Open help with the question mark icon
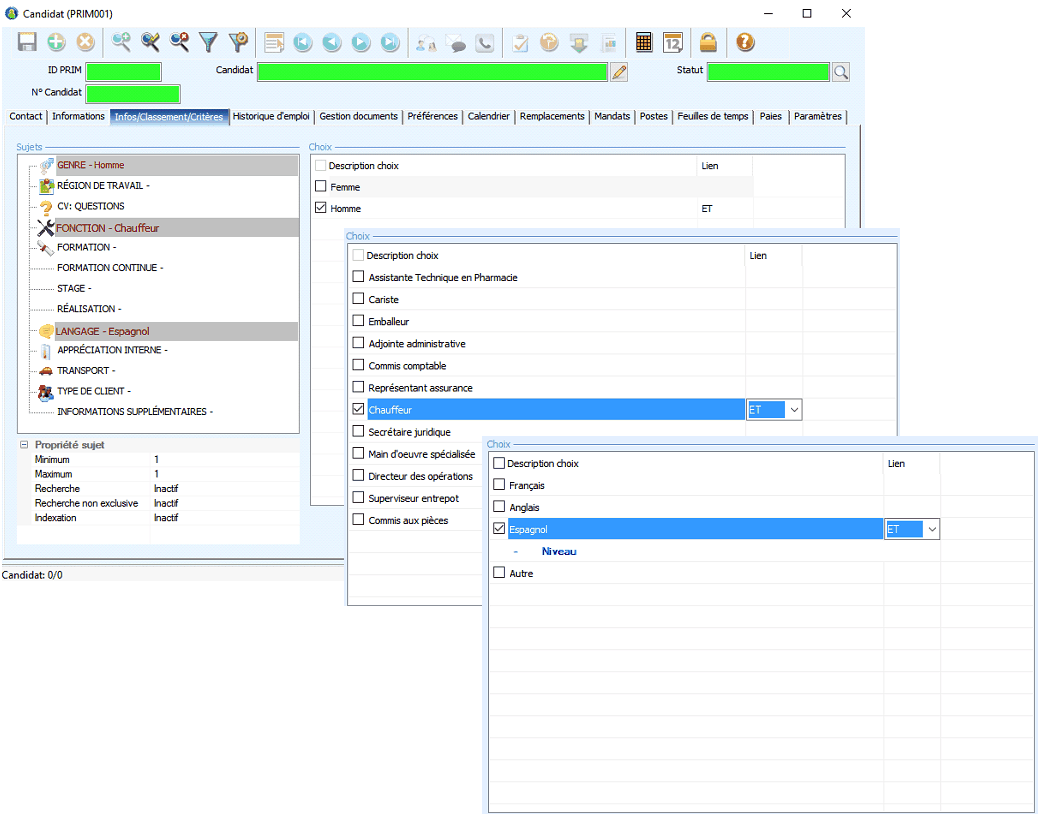The image size is (1040, 816). pos(745,42)
